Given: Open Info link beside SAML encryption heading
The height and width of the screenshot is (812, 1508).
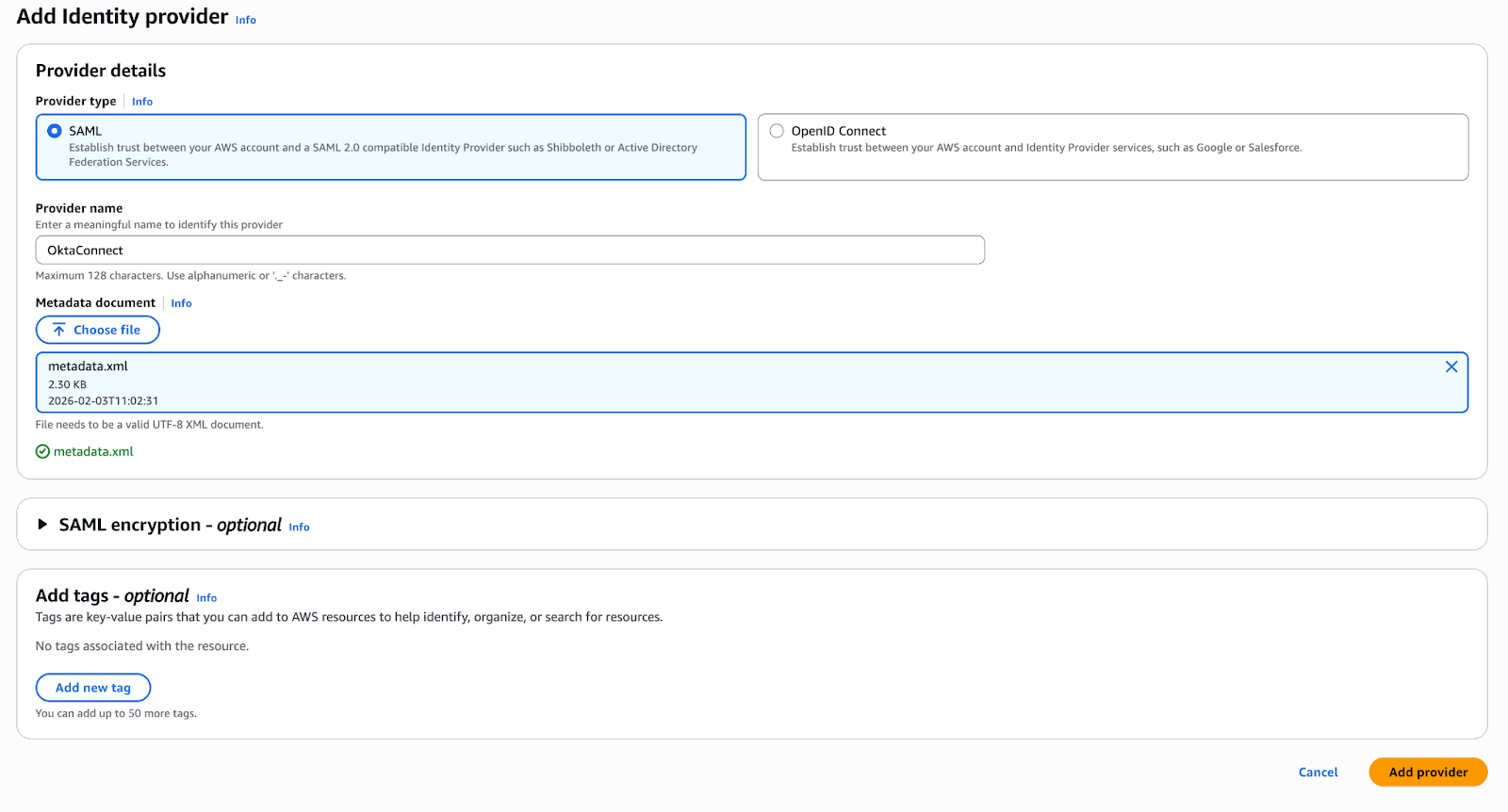Looking at the screenshot, I should [x=299, y=528].
